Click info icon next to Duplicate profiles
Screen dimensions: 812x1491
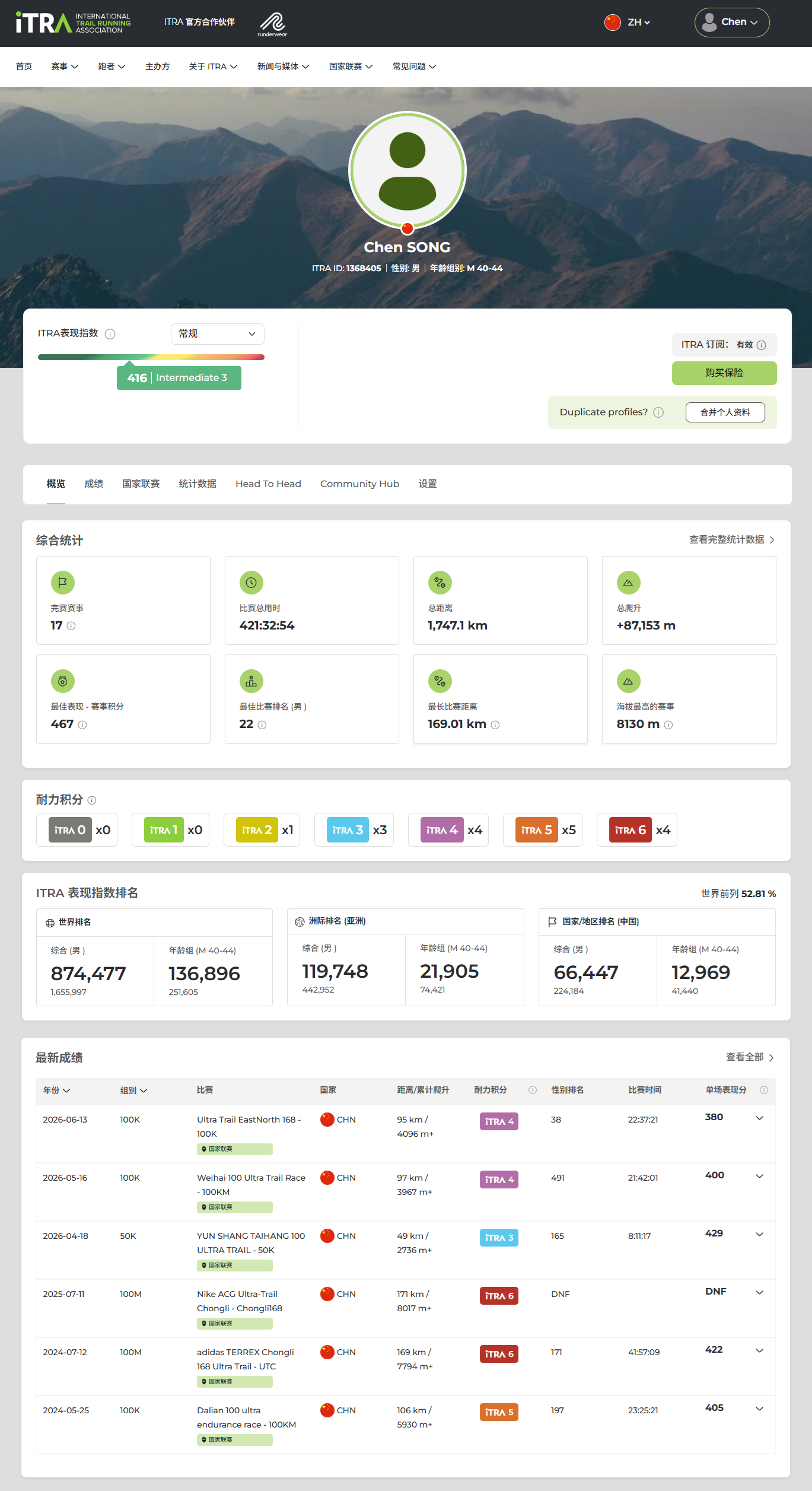(x=658, y=412)
